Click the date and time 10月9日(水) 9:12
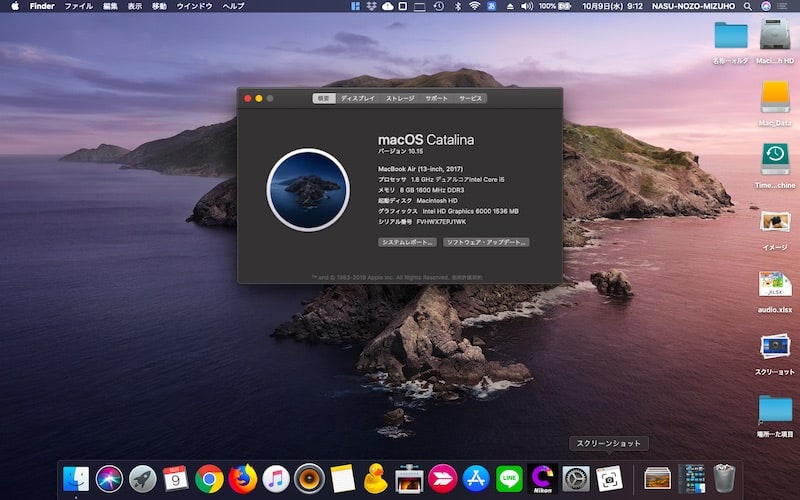Image resolution: width=800 pixels, height=500 pixels. point(612,6)
